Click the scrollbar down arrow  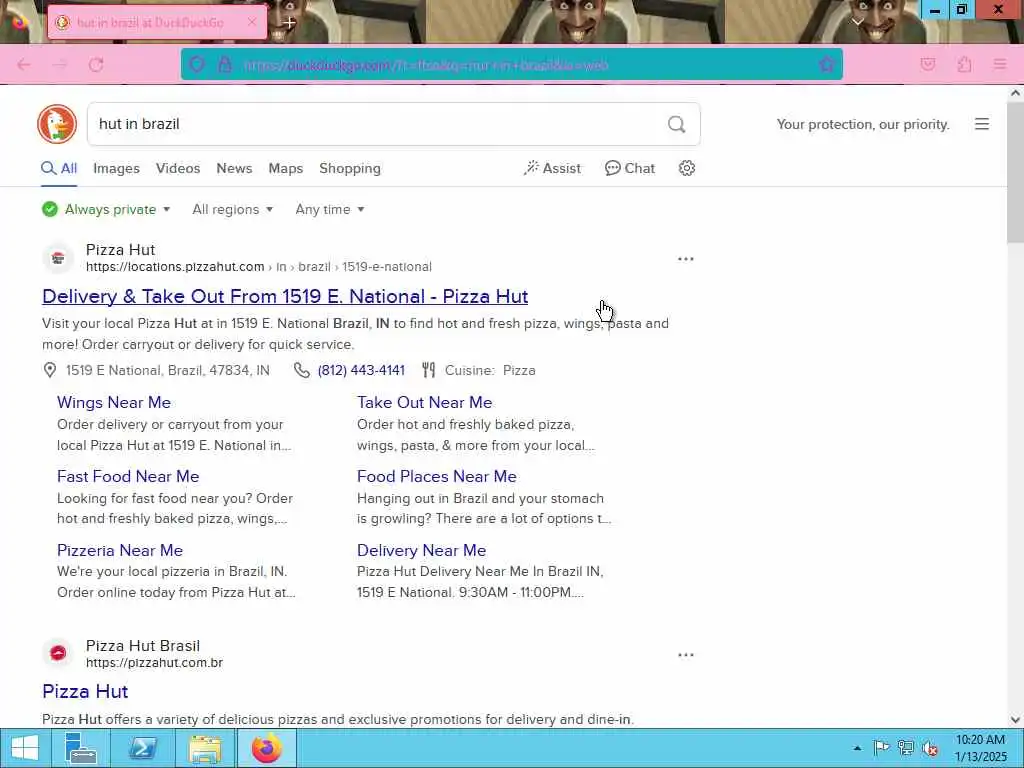coord(1015,720)
